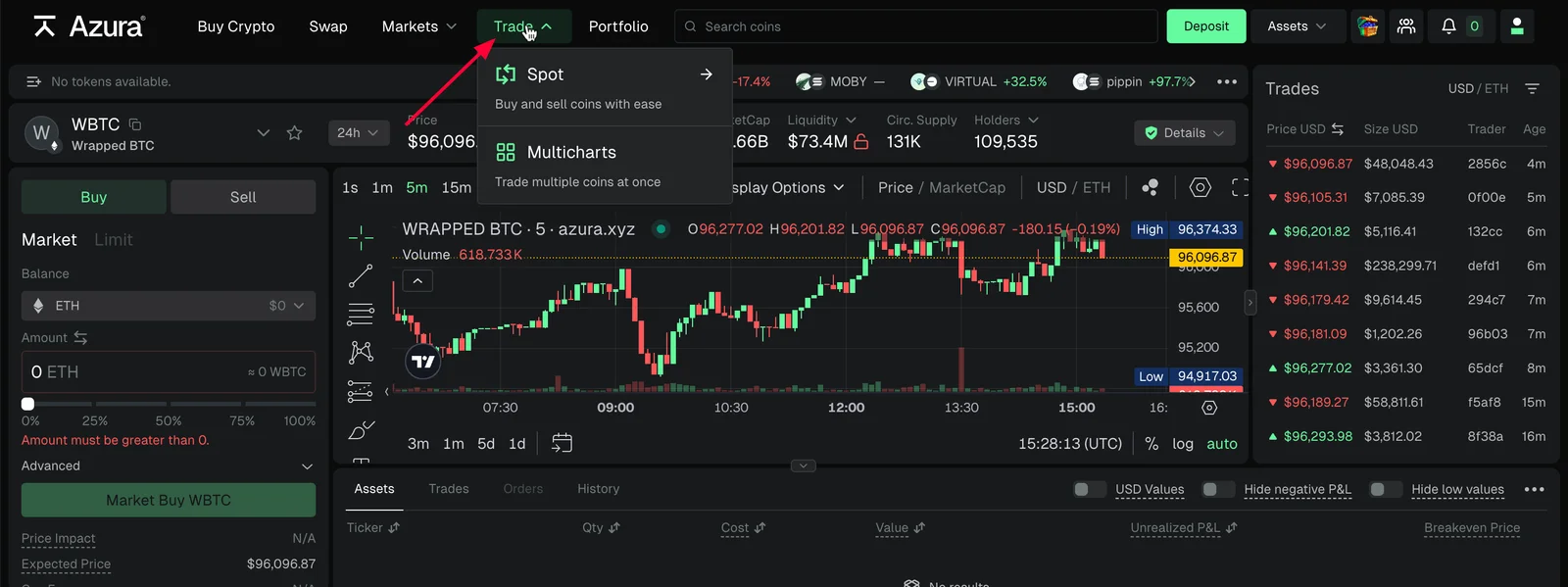
Task: Select the crosshair cursor tool on chart
Action: (x=361, y=237)
